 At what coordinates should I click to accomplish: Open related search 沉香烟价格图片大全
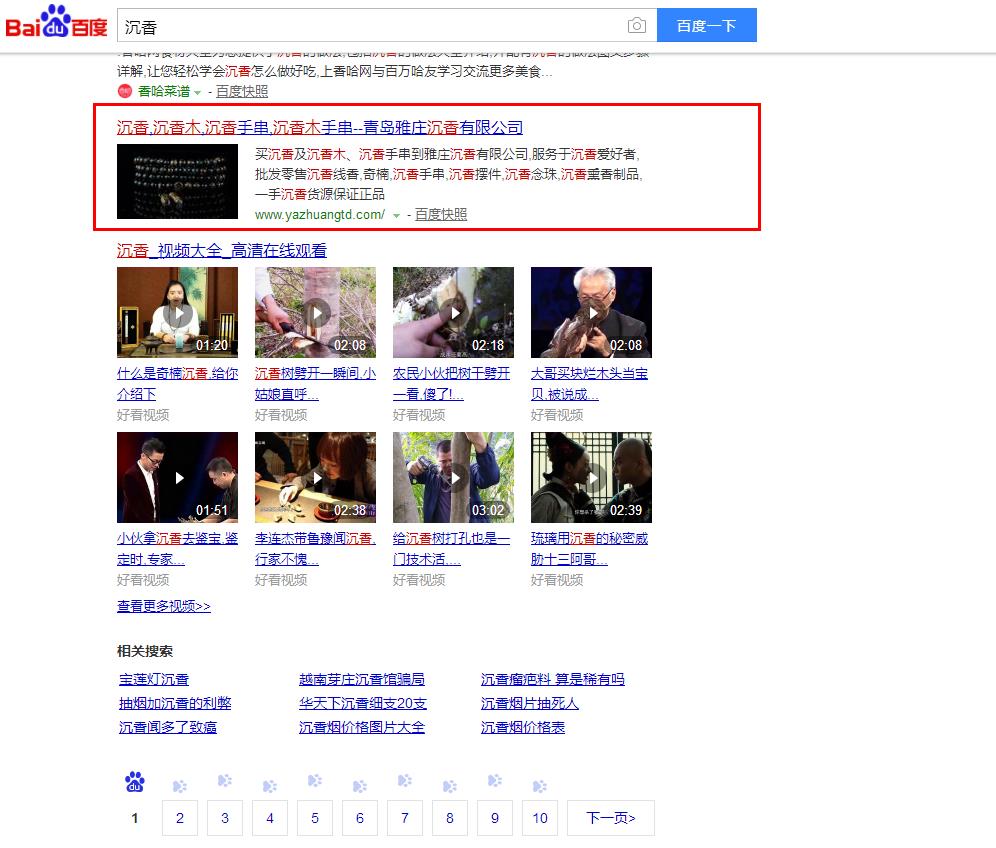click(362, 728)
